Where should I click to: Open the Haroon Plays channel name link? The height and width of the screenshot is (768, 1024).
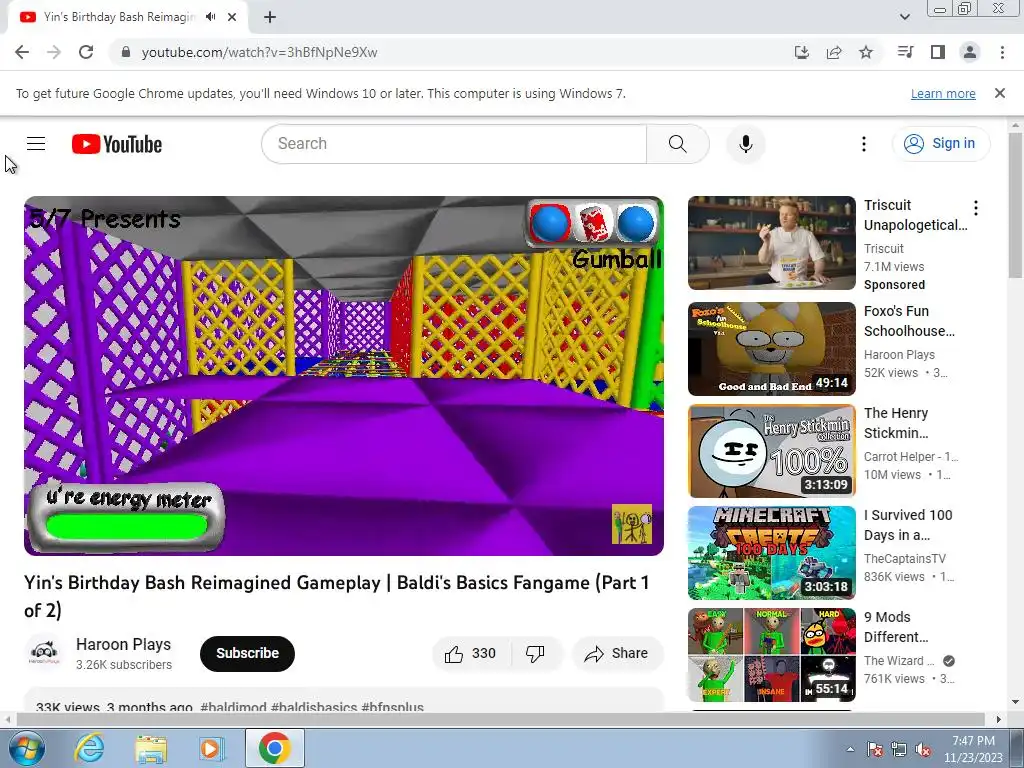click(x=123, y=644)
